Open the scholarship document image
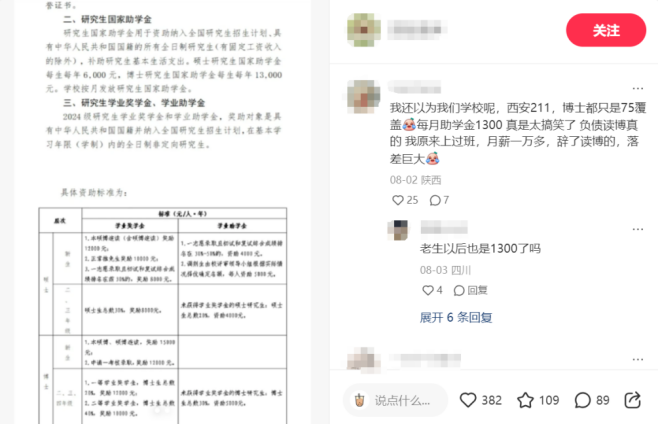Screen dimensions: 658x424 point(163,212)
